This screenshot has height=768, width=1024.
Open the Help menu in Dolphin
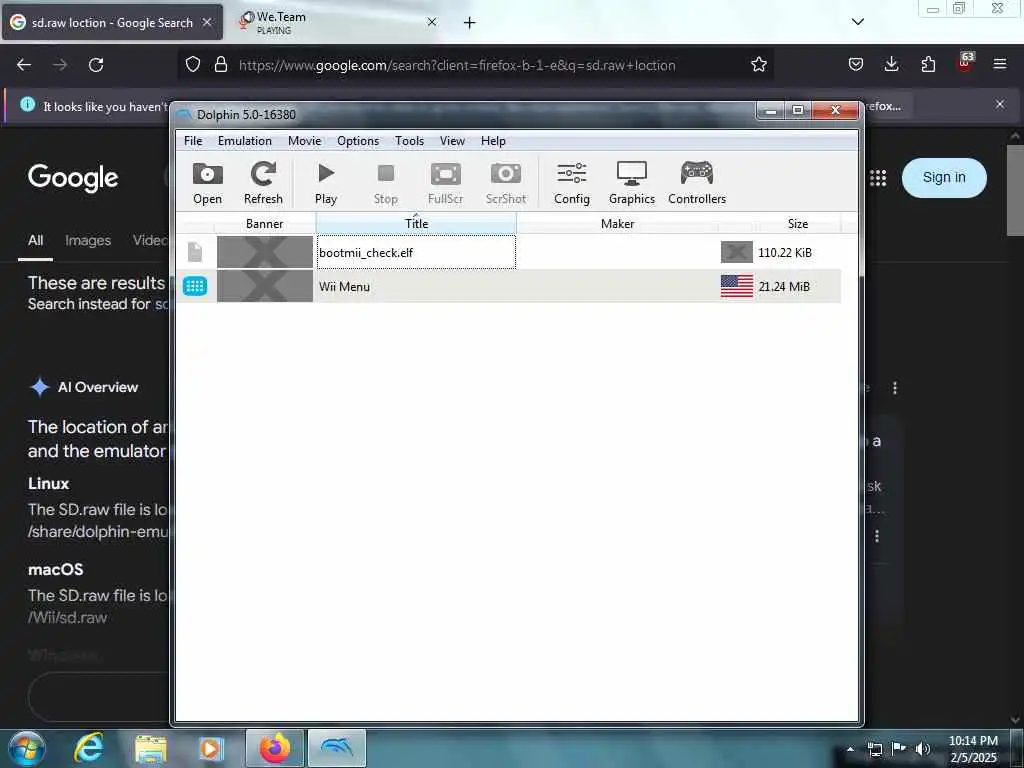click(493, 141)
